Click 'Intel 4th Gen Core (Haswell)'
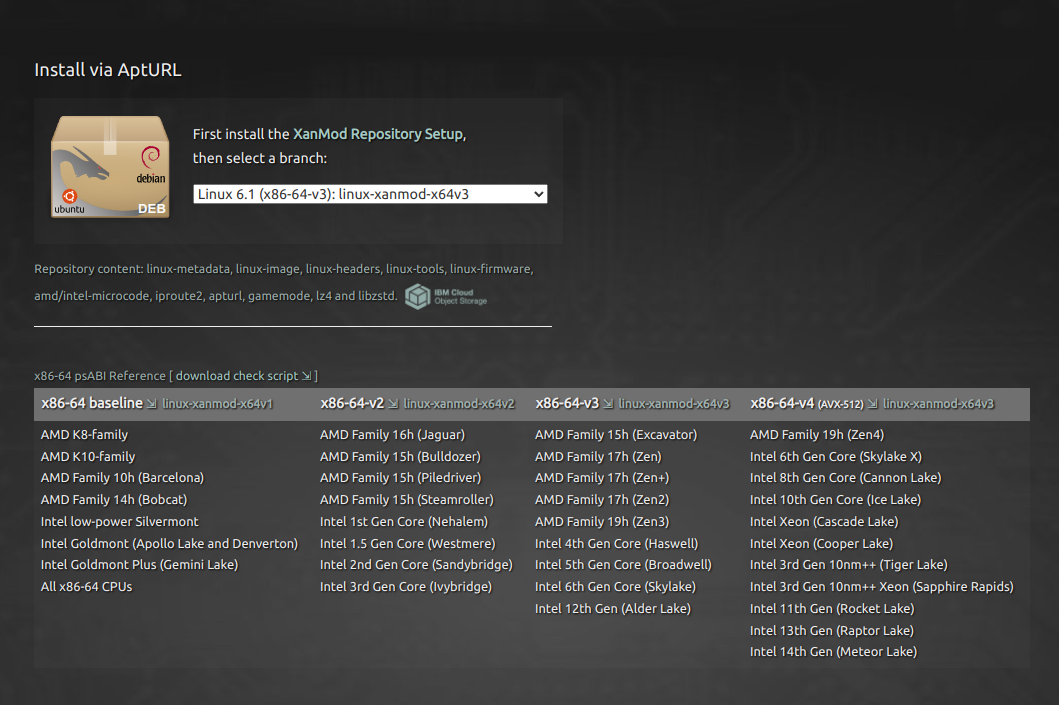 pyautogui.click(x=617, y=544)
